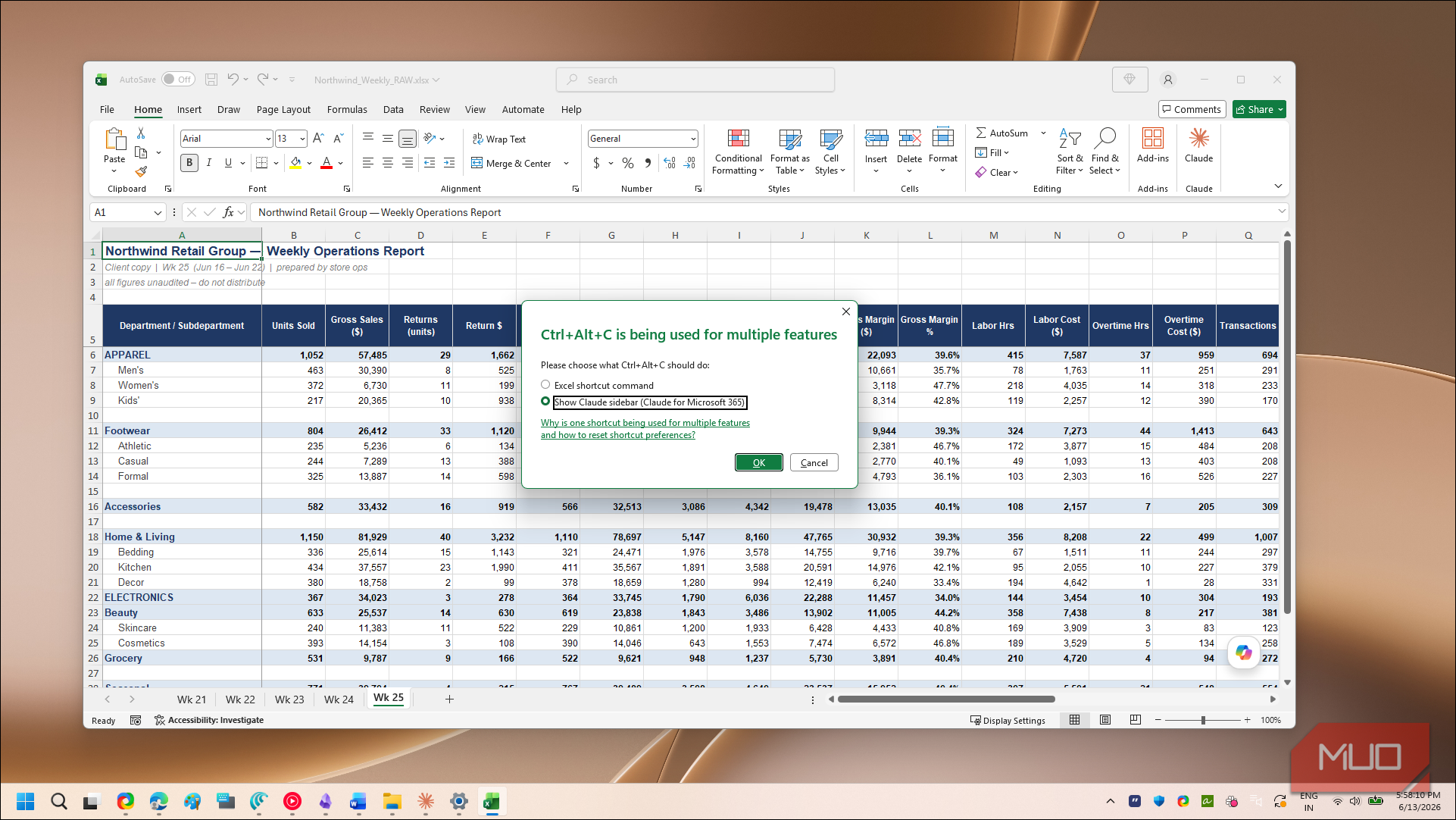Click the horizontal scrollbar thumb
The image size is (1456, 820).
946,700
